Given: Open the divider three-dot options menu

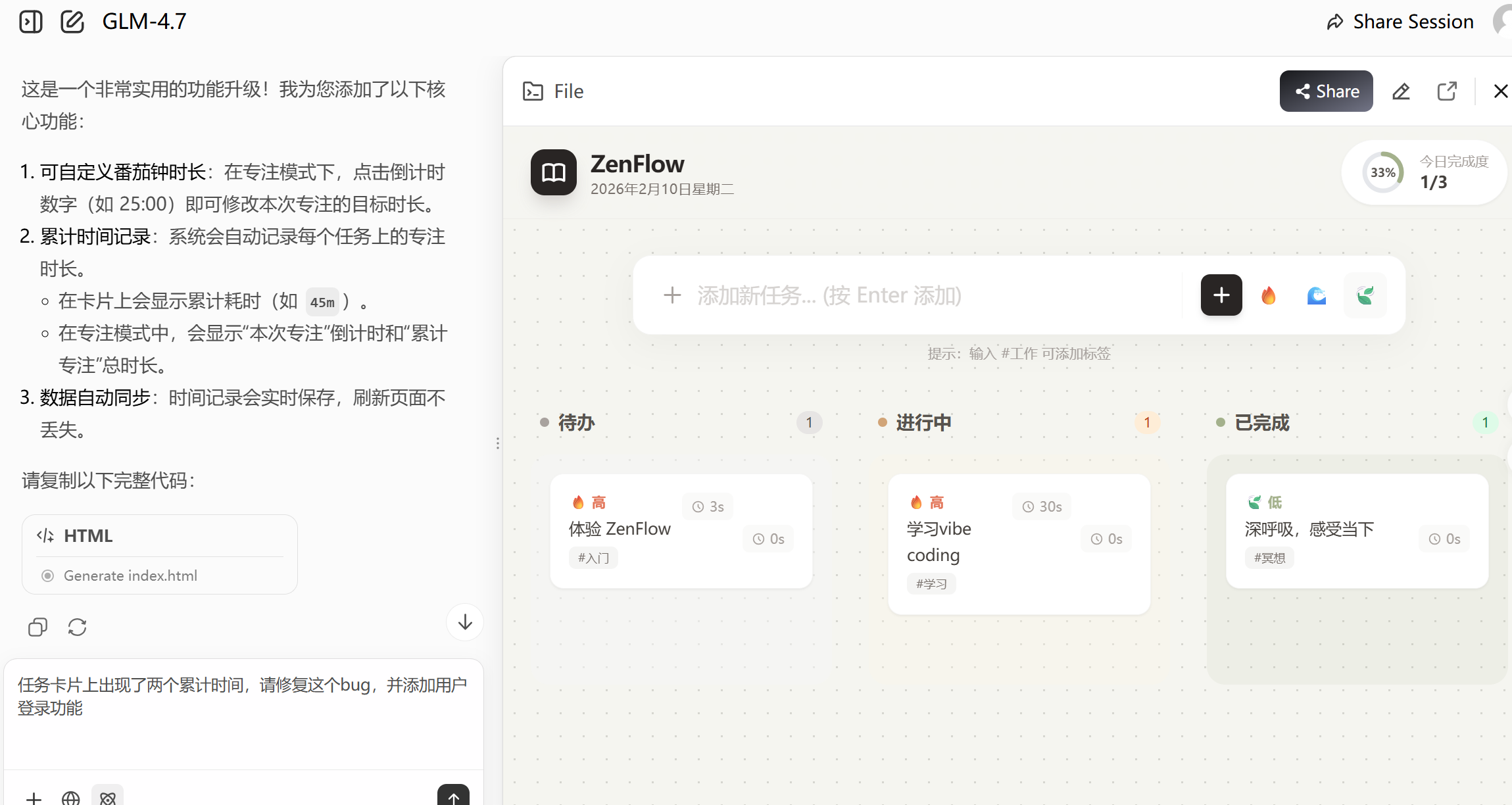Looking at the screenshot, I should (x=498, y=443).
